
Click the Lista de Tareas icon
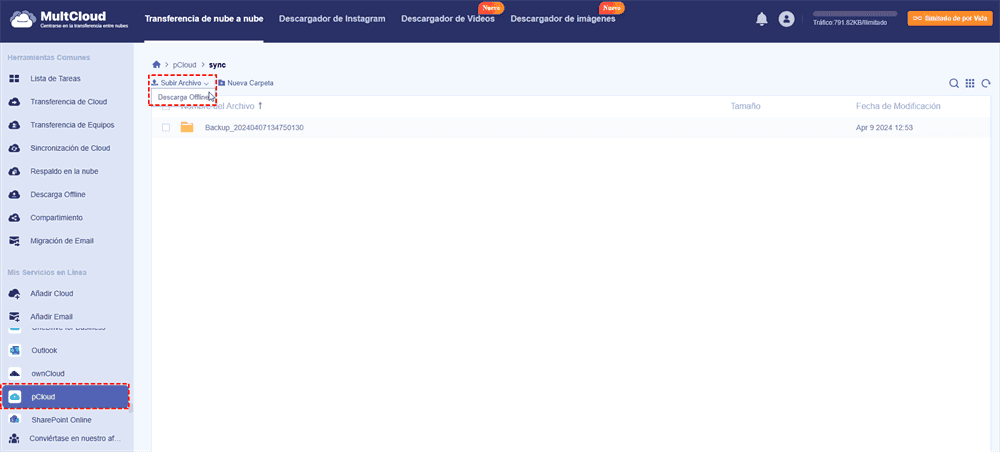pos(14,79)
